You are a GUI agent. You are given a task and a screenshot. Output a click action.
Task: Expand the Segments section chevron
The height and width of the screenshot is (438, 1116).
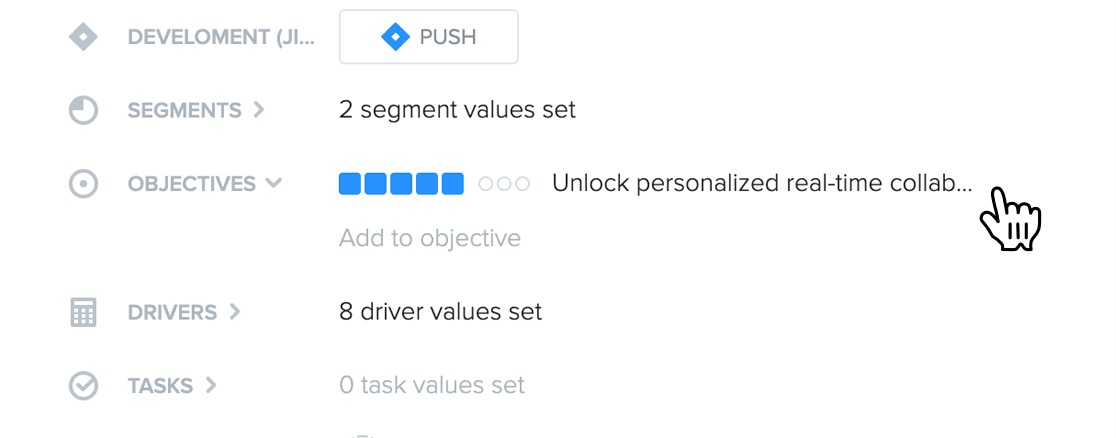tap(259, 110)
